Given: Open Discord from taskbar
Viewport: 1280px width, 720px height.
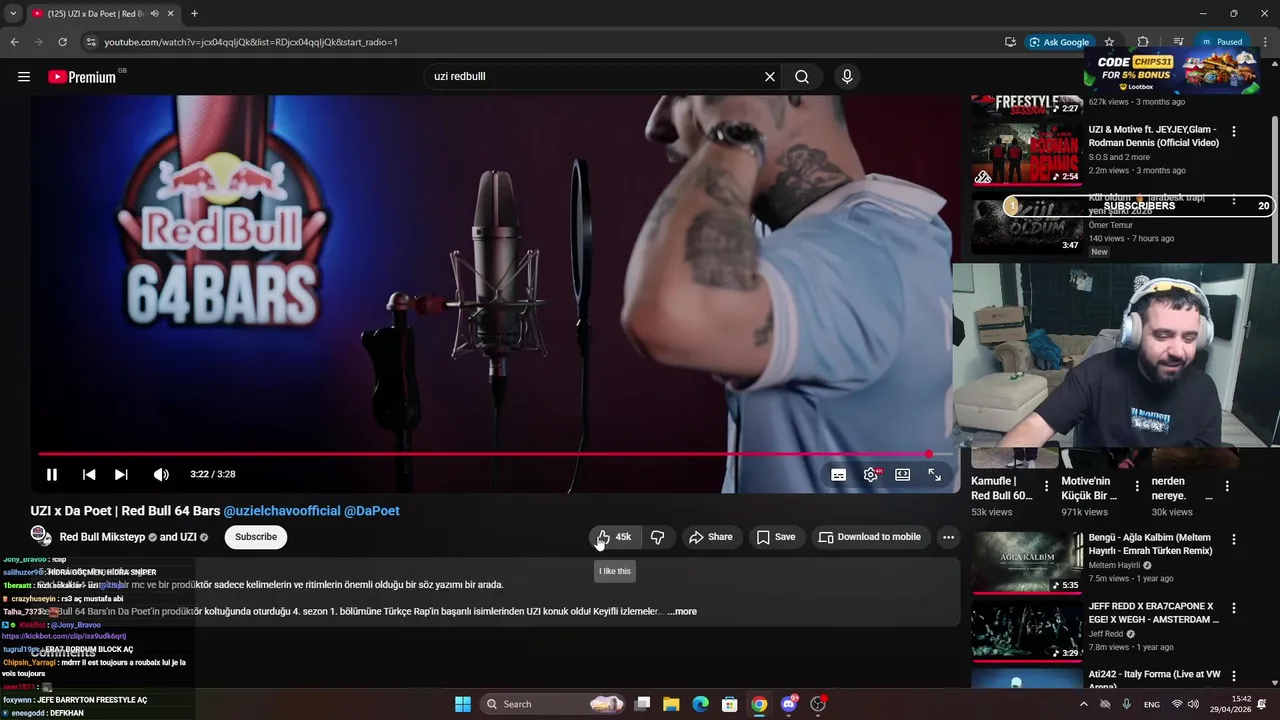Looking at the screenshot, I should point(789,704).
